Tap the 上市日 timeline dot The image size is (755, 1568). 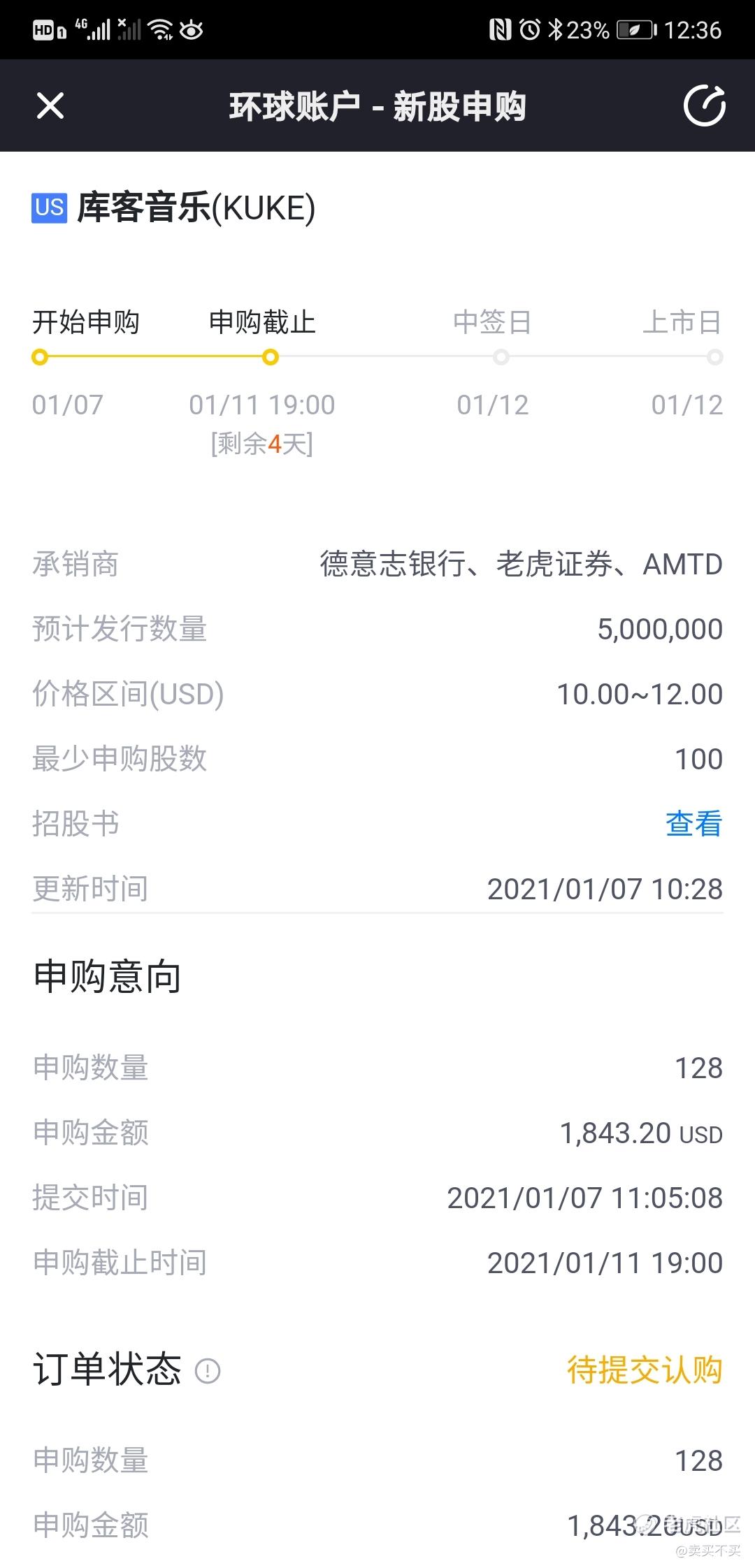point(714,358)
